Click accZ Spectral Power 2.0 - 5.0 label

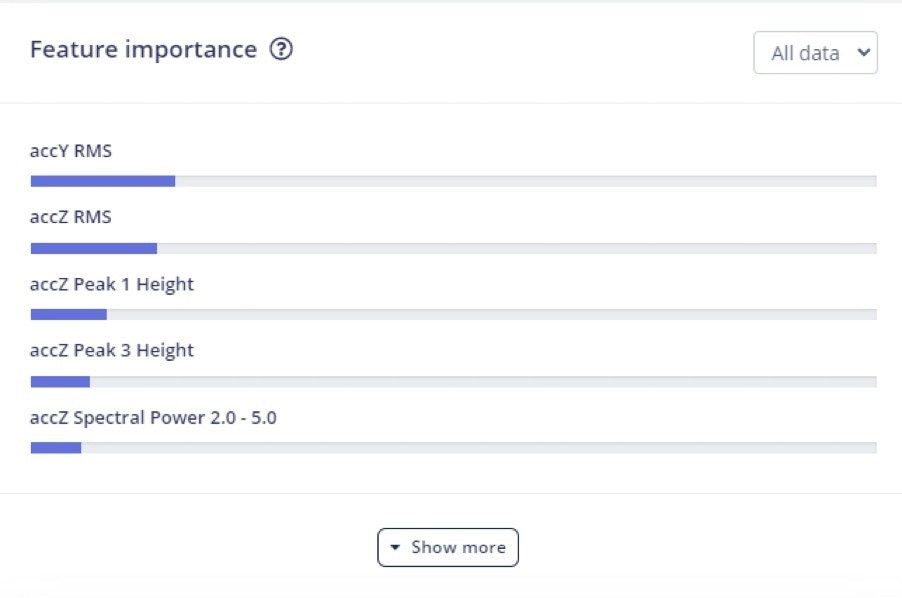click(153, 417)
